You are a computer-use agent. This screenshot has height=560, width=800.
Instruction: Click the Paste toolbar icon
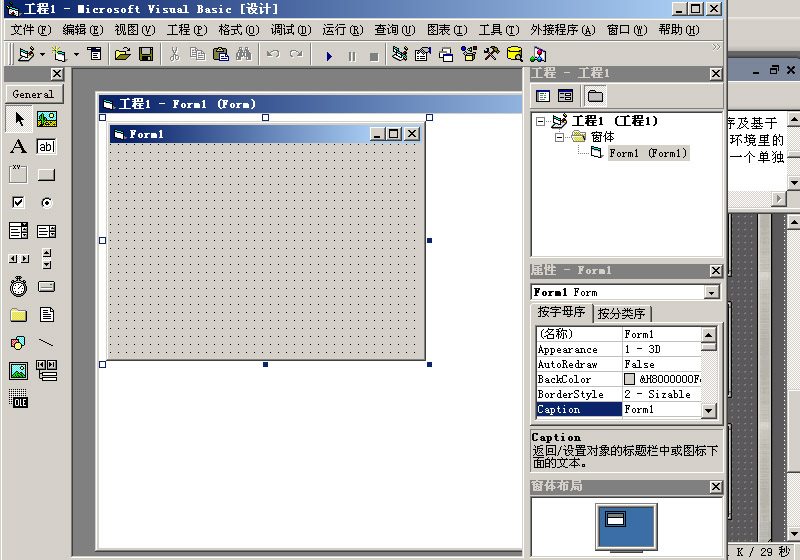pos(220,54)
